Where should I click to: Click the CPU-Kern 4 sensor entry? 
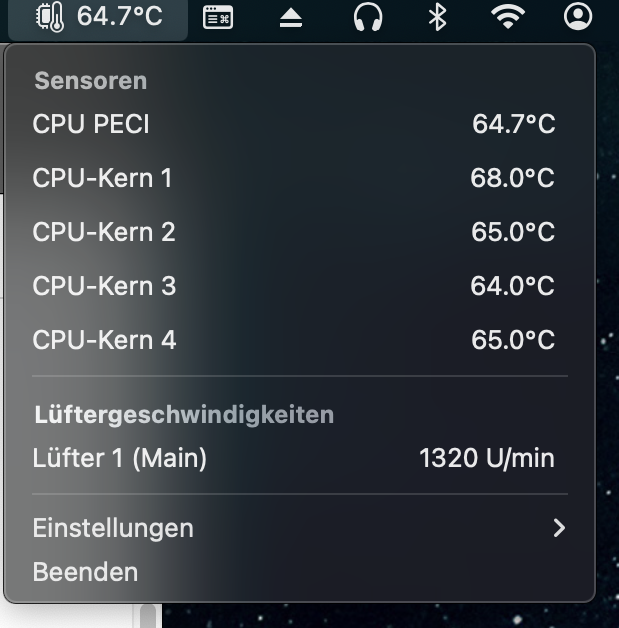click(104, 340)
